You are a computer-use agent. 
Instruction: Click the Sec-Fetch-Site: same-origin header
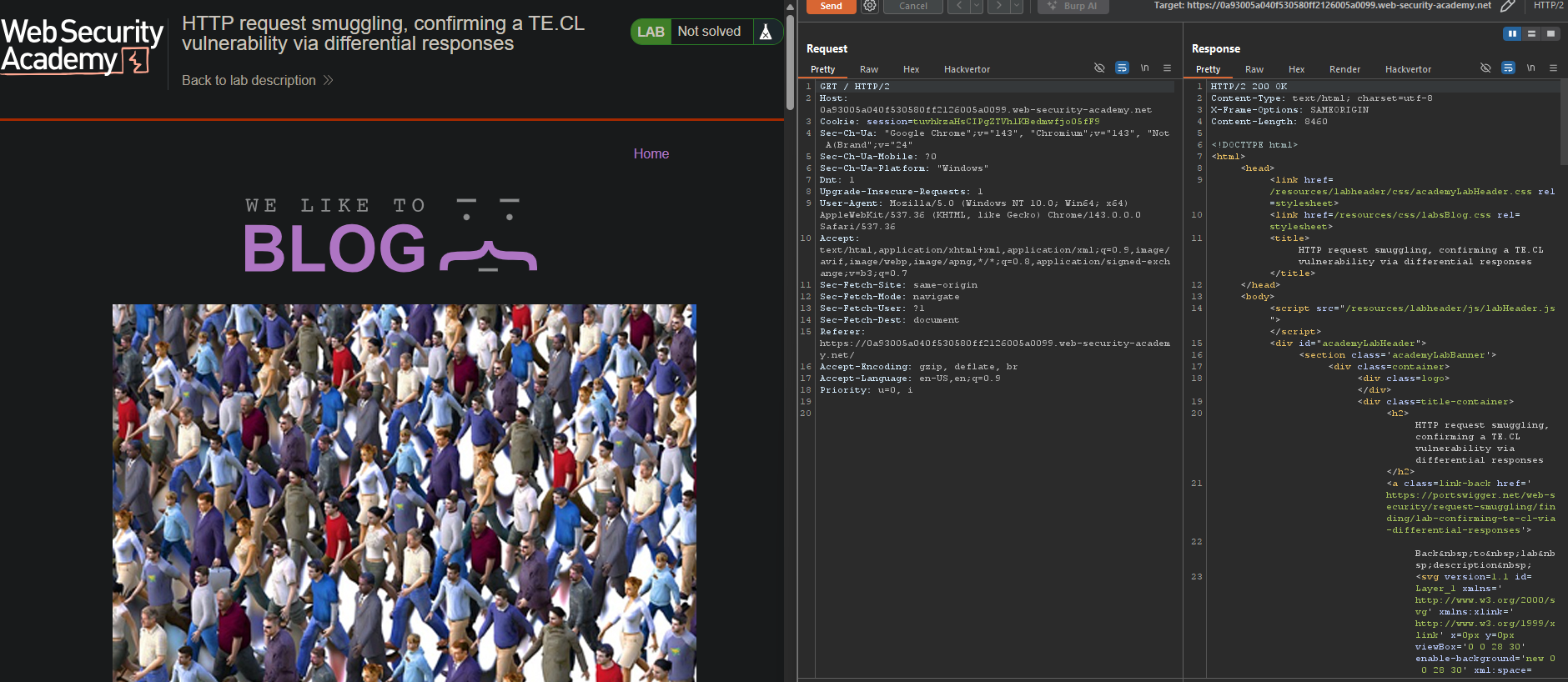tap(898, 285)
